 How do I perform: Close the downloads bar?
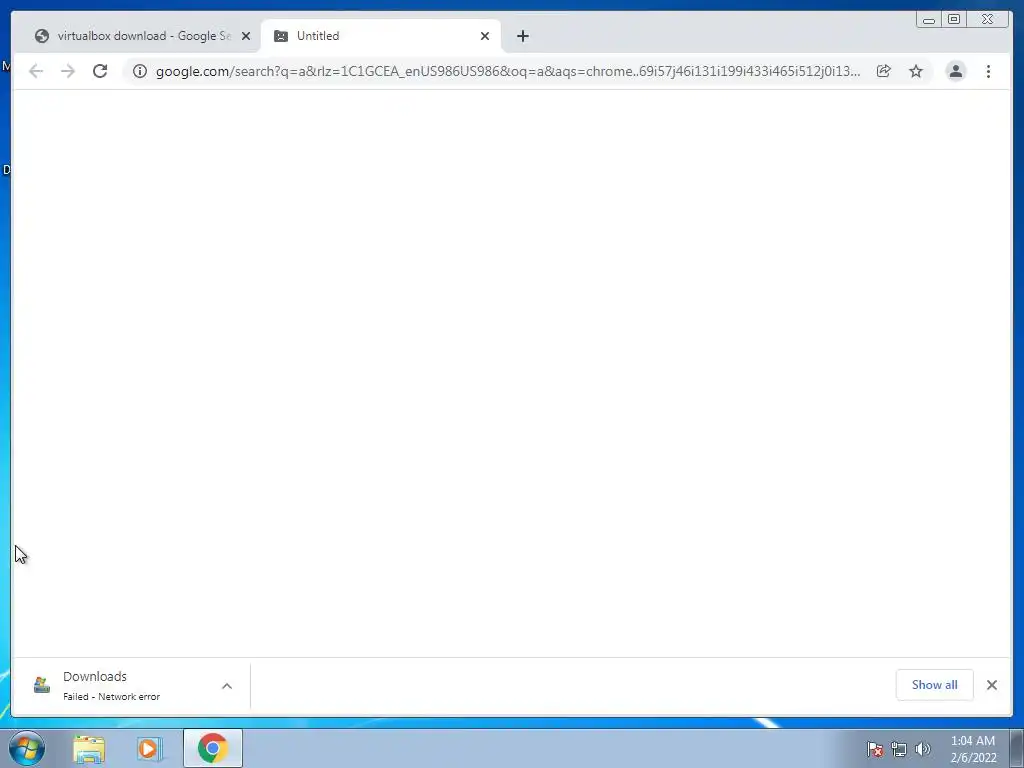click(991, 684)
